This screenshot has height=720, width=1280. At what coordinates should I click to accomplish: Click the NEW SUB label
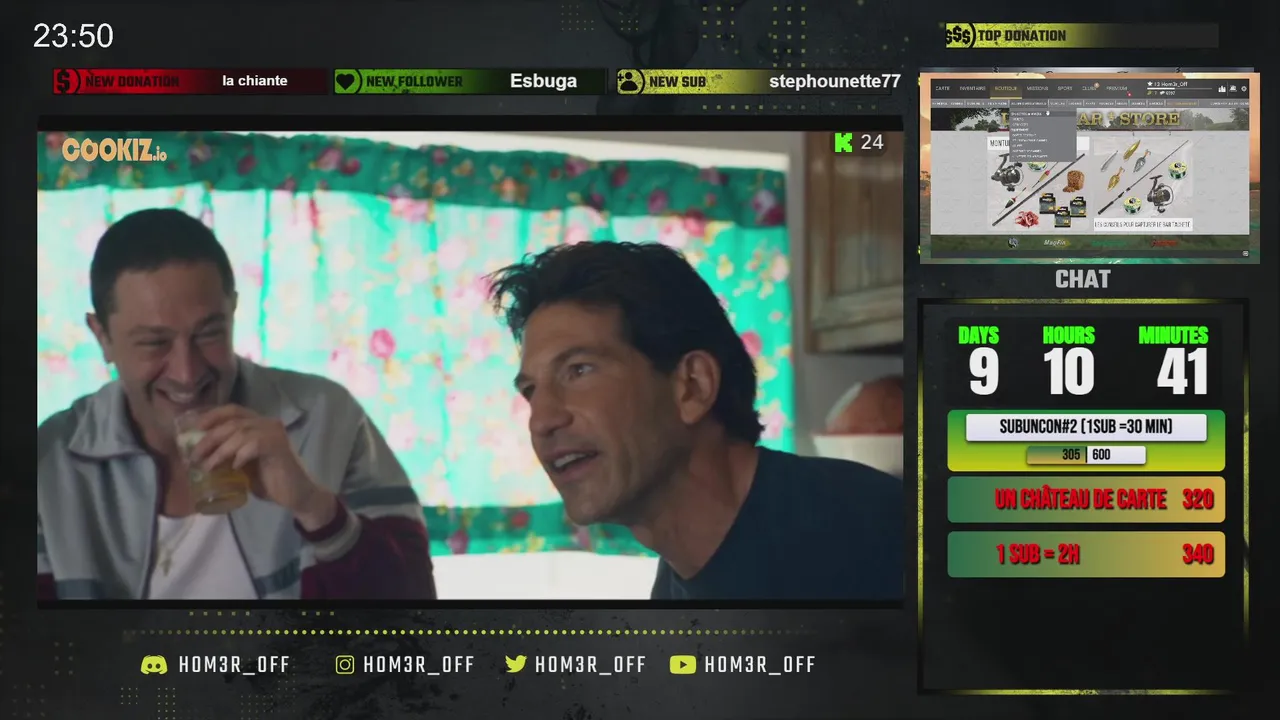click(x=677, y=81)
